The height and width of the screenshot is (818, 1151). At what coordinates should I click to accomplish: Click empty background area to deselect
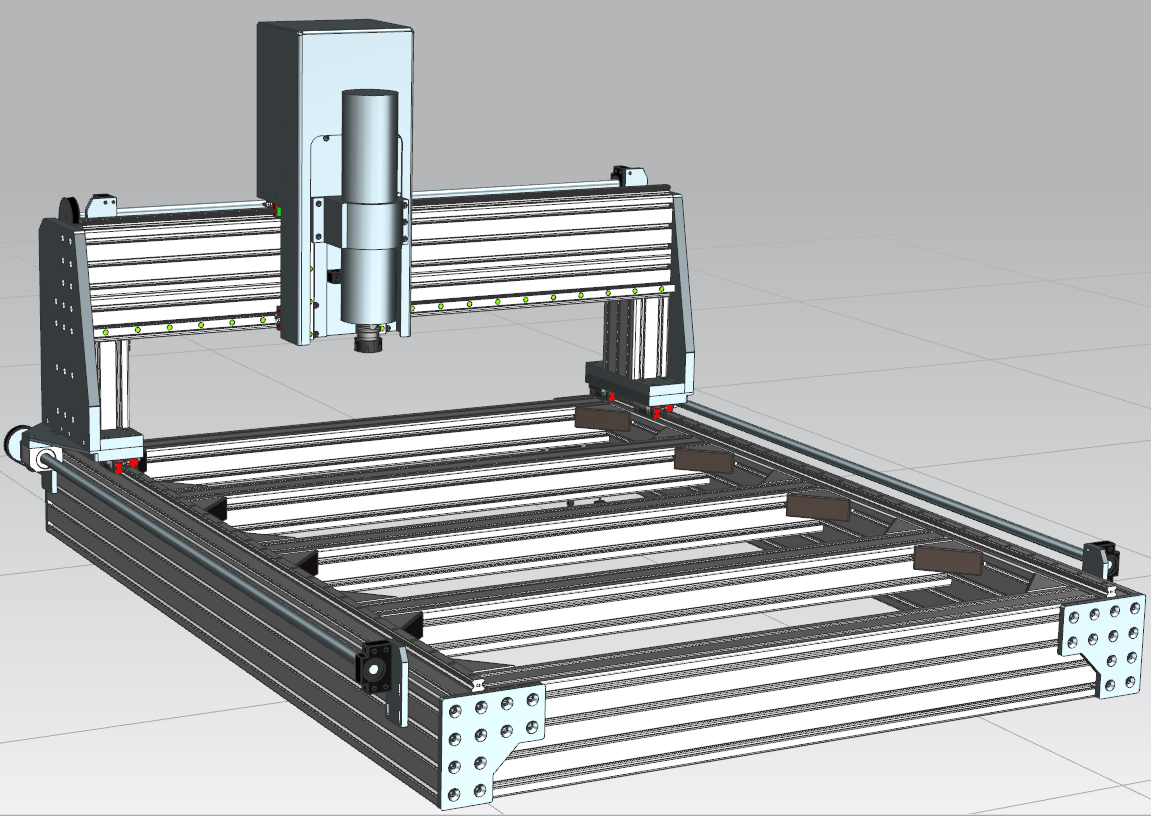(x=900, y=100)
